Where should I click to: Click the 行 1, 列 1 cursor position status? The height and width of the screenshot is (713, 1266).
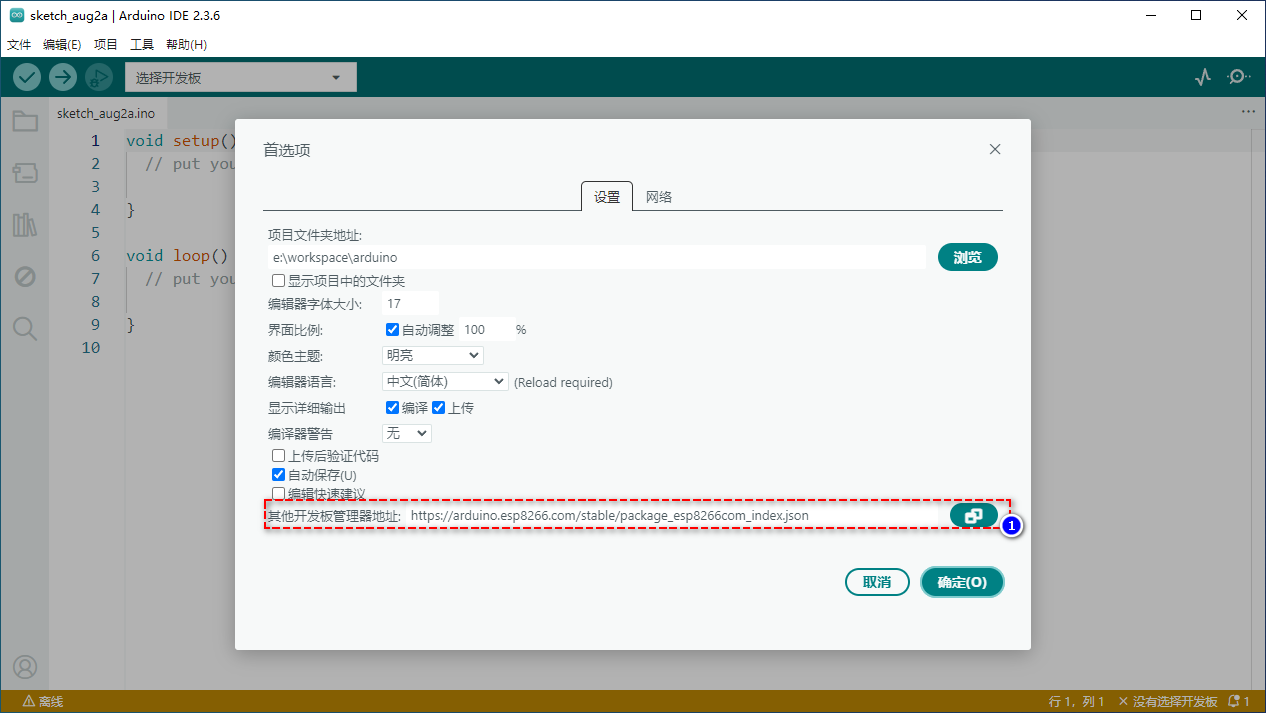pos(1077,702)
